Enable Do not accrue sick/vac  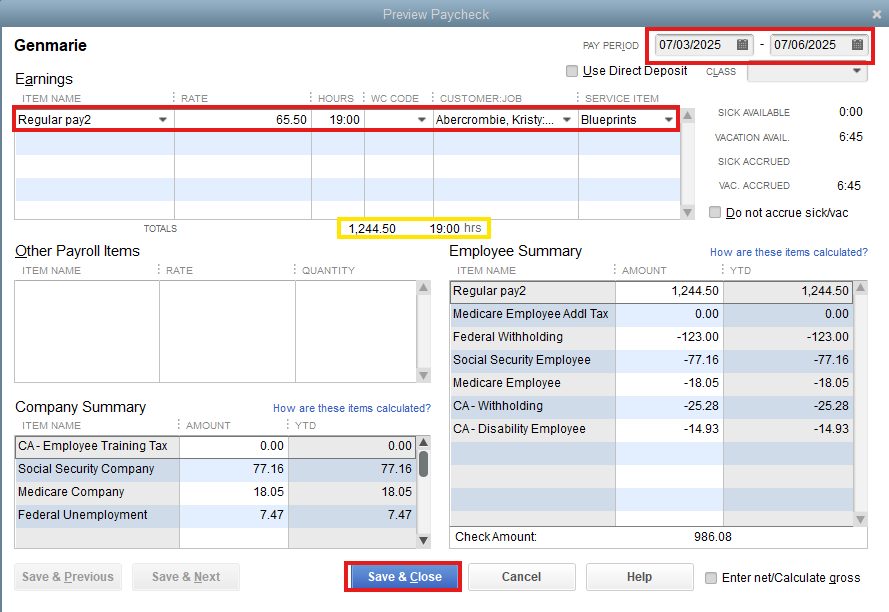point(715,212)
